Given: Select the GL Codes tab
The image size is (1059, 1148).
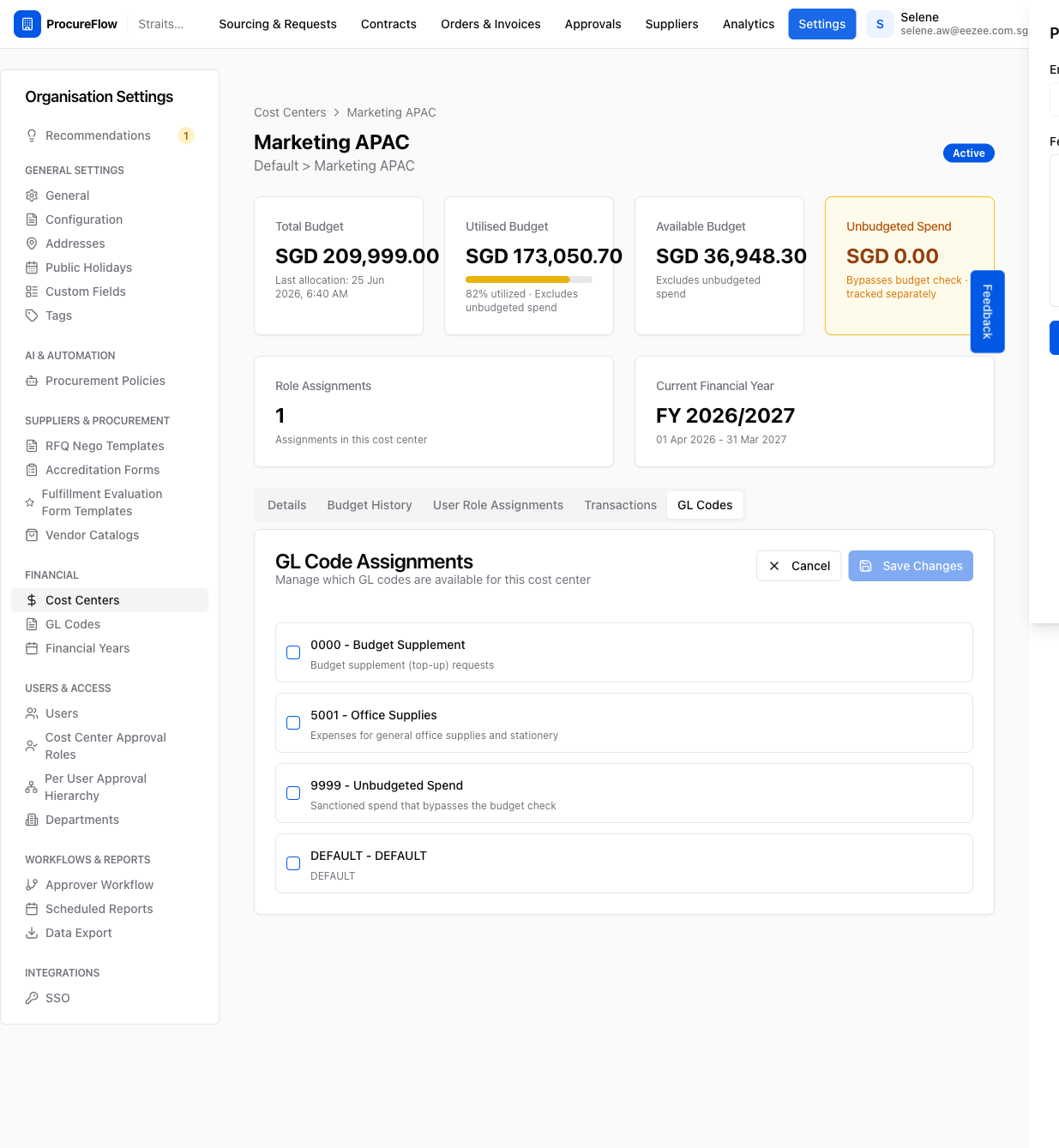Looking at the screenshot, I should click(705, 505).
